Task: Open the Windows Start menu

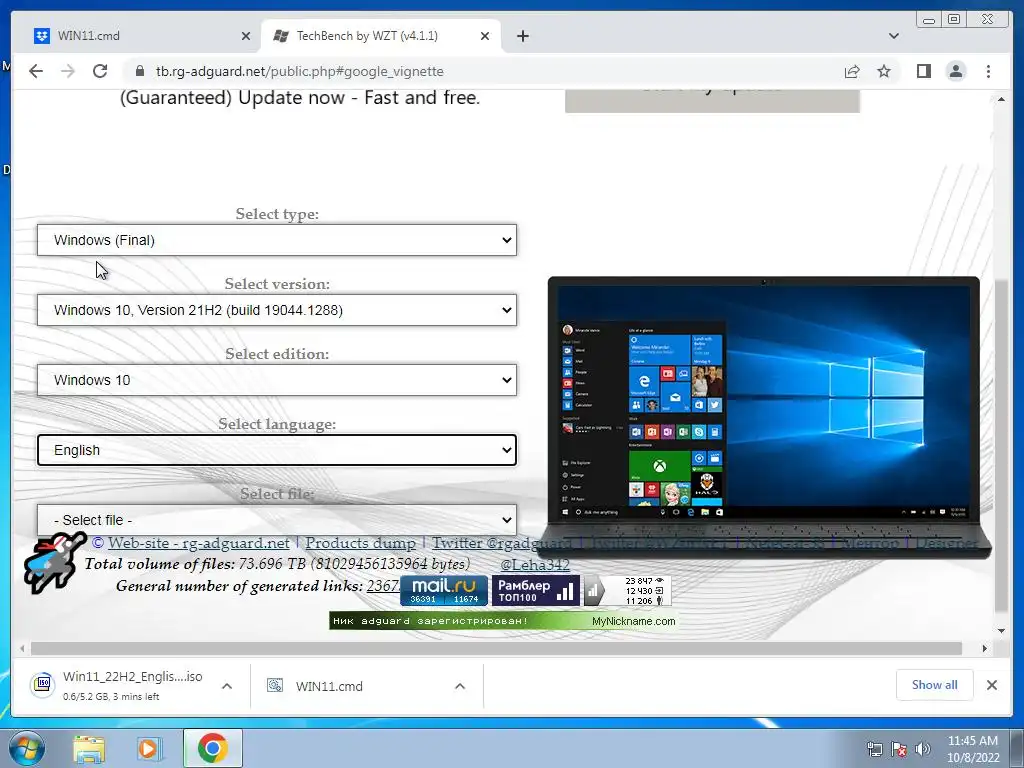Action: point(27,748)
